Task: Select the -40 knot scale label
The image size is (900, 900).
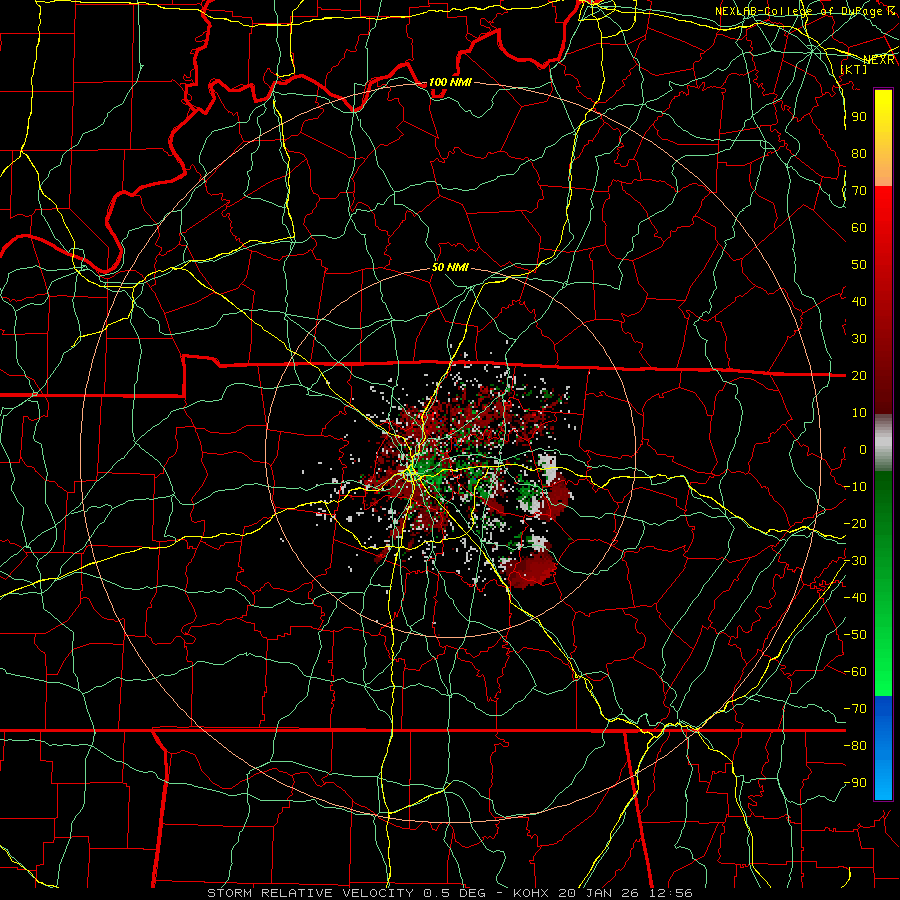Action: click(855, 598)
